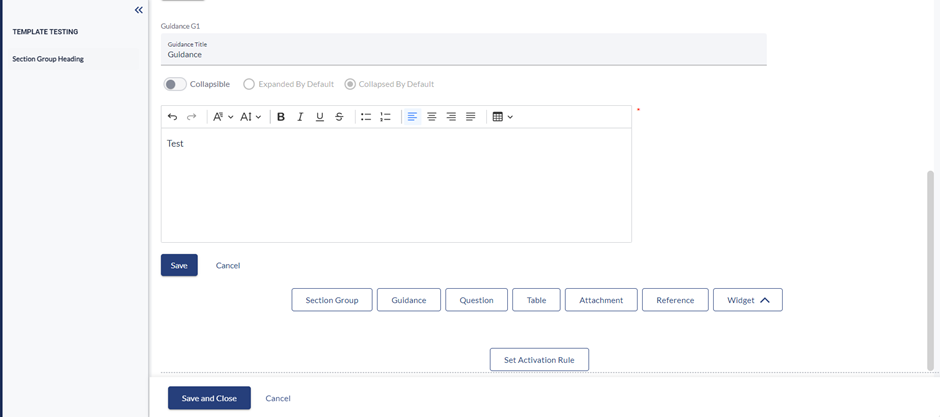Viewport: 940px width, 417px height.
Task: Justify the text alignment
Action: click(x=471, y=117)
